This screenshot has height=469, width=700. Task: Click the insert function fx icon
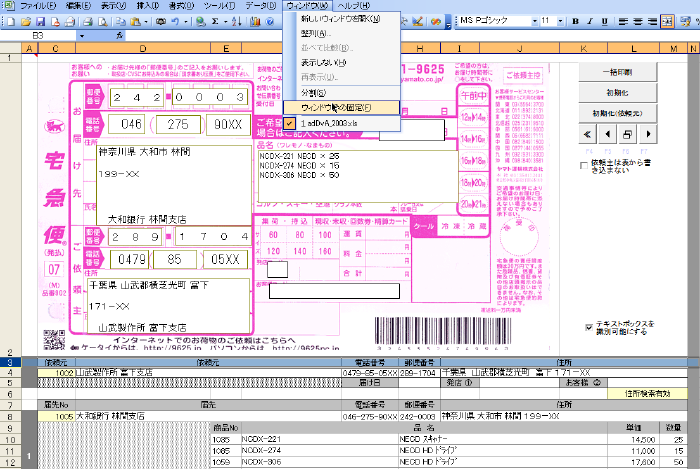tap(120, 36)
